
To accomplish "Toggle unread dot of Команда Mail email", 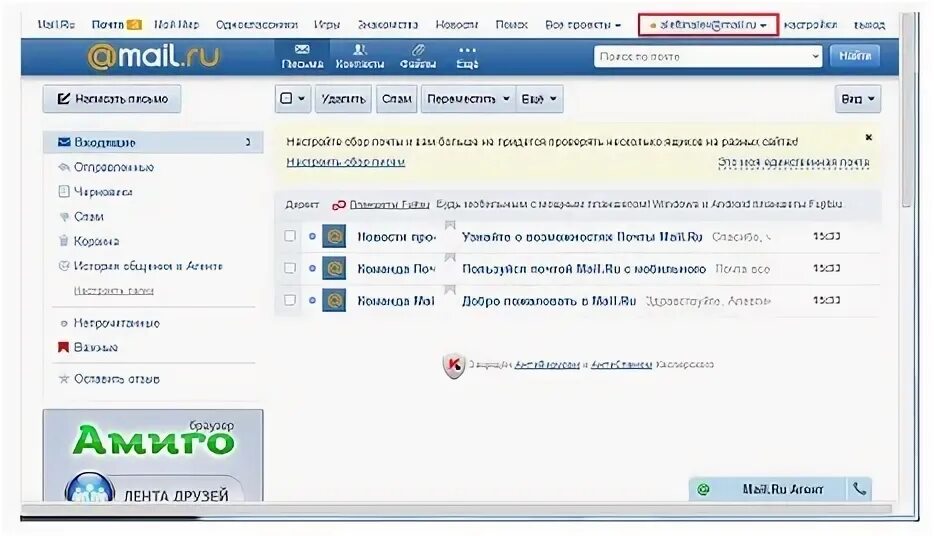I will [x=312, y=301].
